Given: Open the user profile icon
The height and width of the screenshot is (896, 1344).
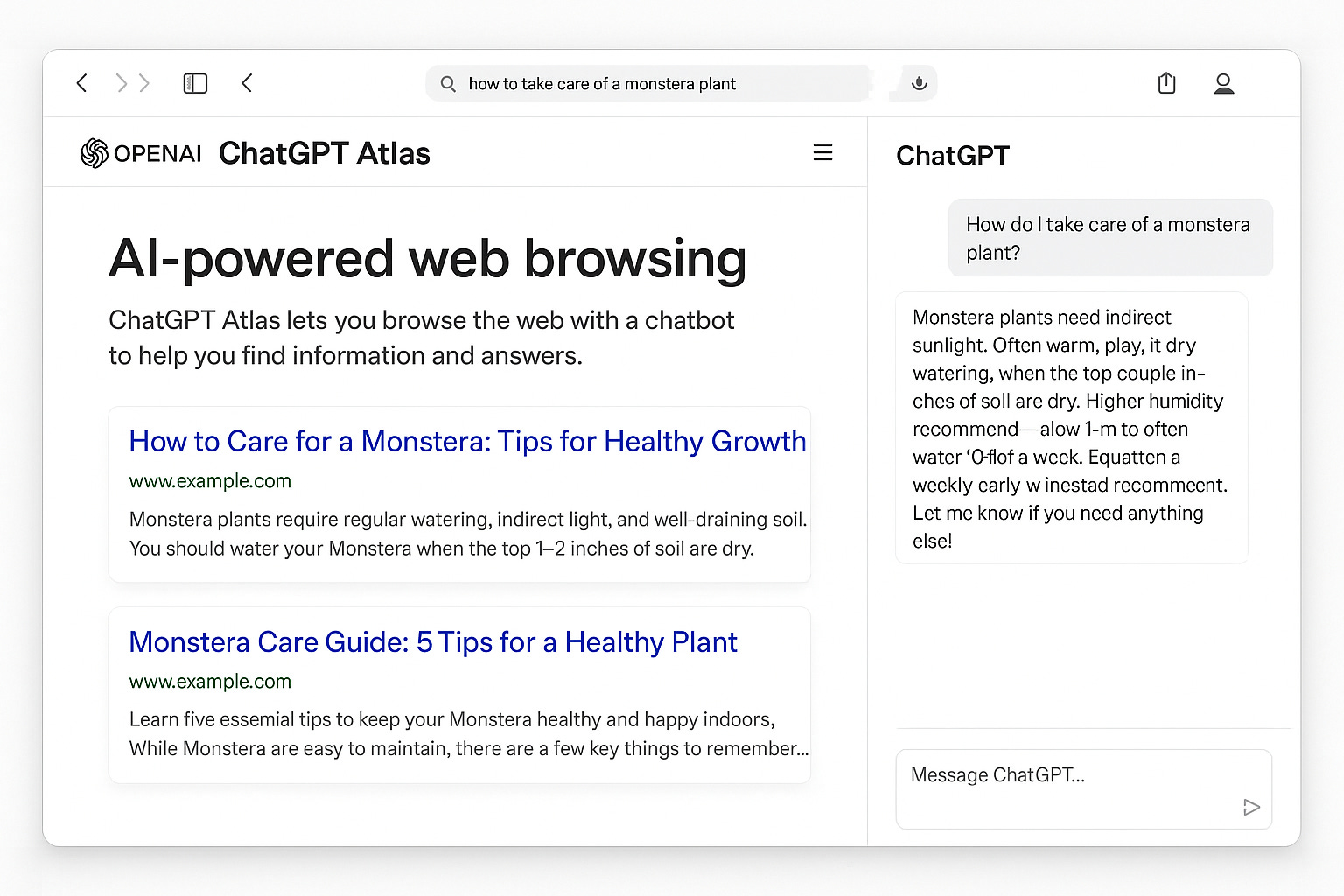Looking at the screenshot, I should coord(1224,83).
